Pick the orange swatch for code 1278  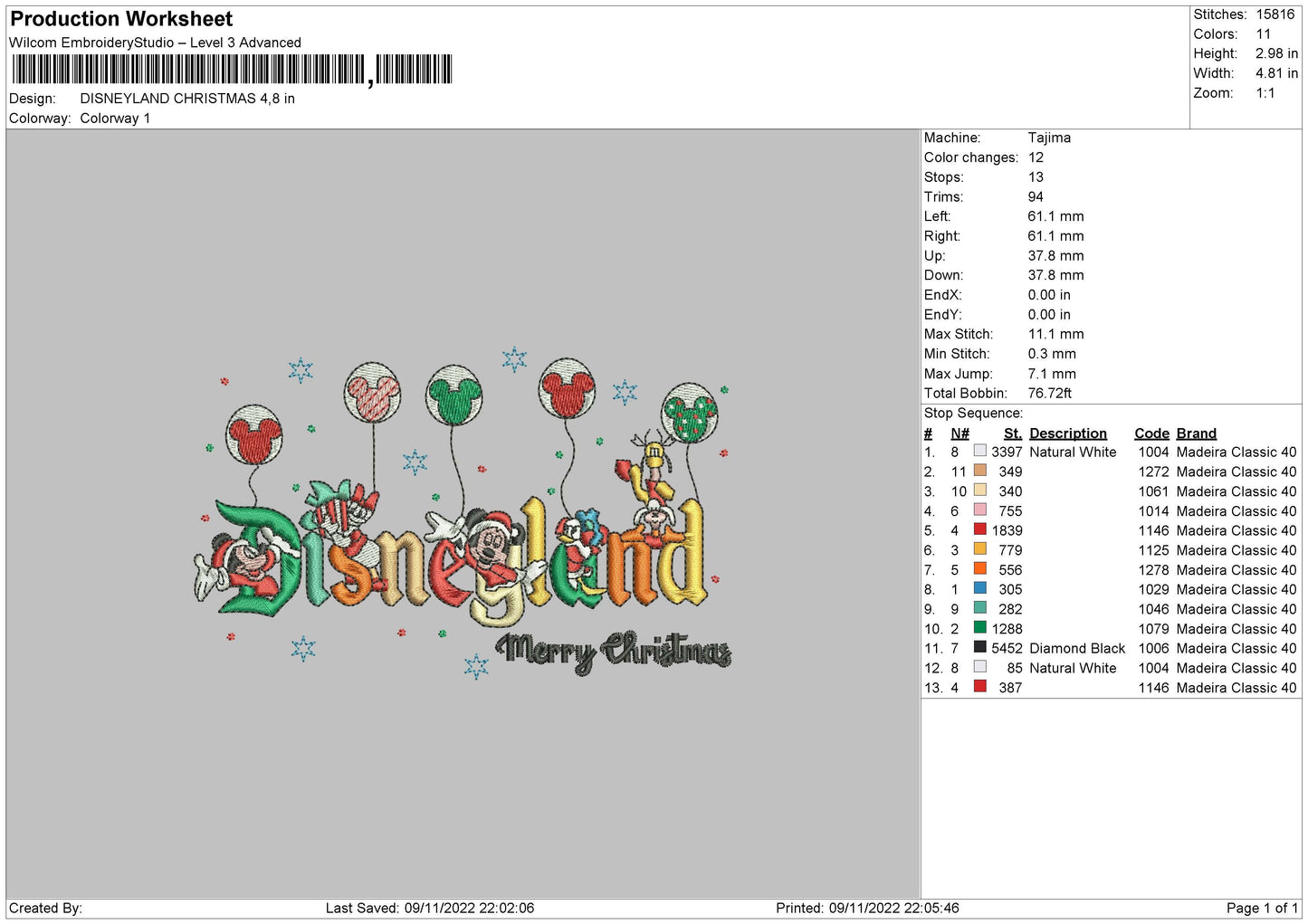pos(979,568)
